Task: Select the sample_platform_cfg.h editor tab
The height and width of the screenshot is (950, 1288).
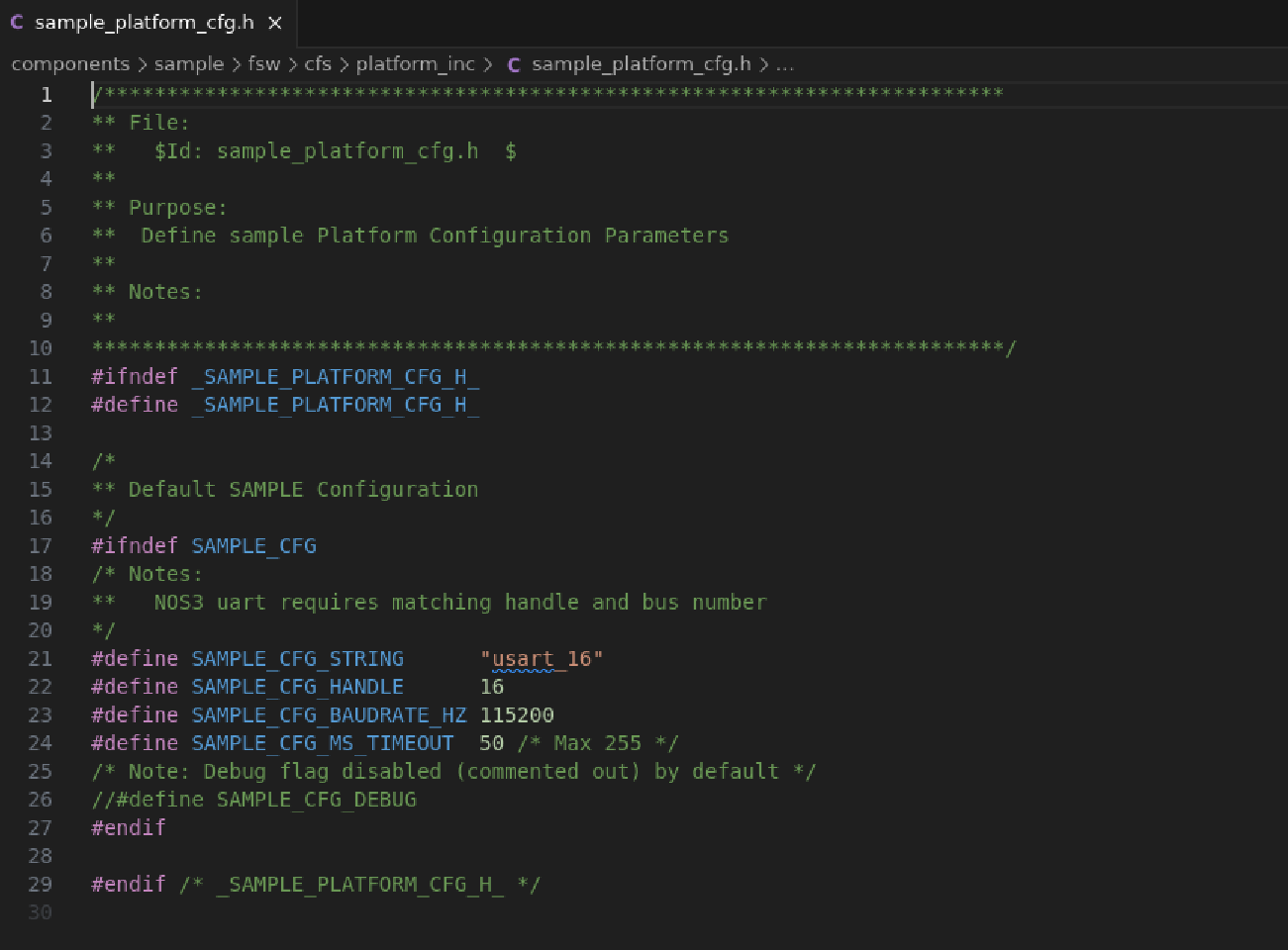Action: point(147,22)
